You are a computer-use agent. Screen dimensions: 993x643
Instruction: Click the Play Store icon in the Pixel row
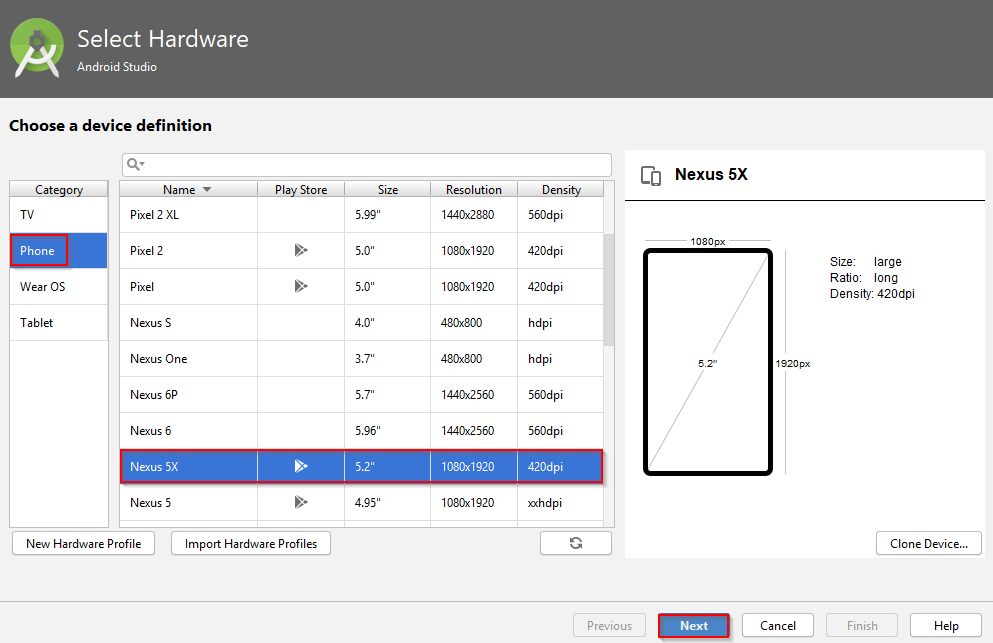point(301,286)
